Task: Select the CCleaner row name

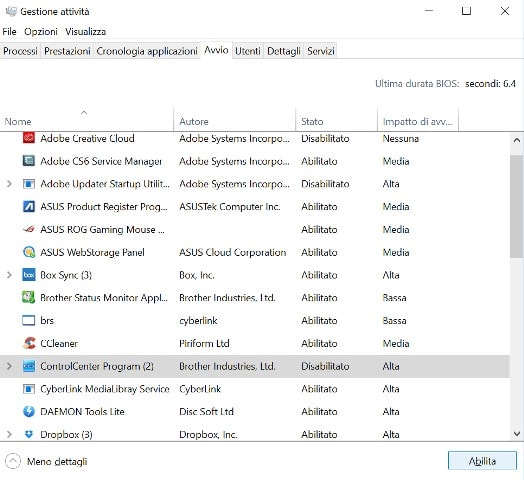Action: coord(59,343)
